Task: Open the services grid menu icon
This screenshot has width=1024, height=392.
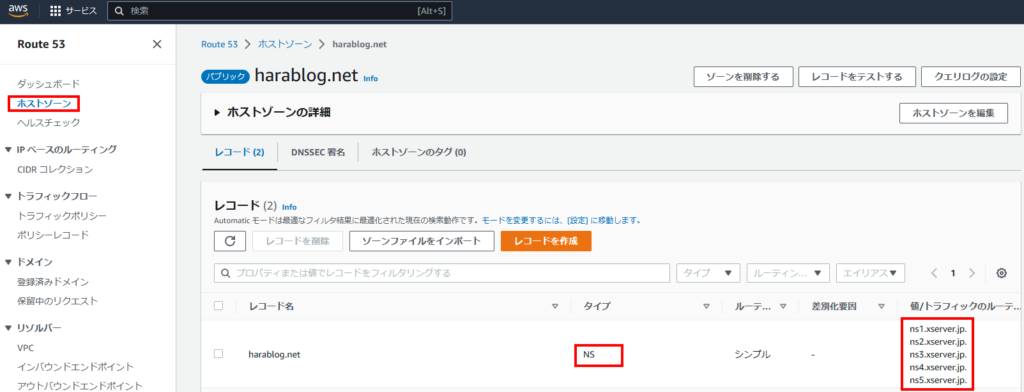Action: 55,11
